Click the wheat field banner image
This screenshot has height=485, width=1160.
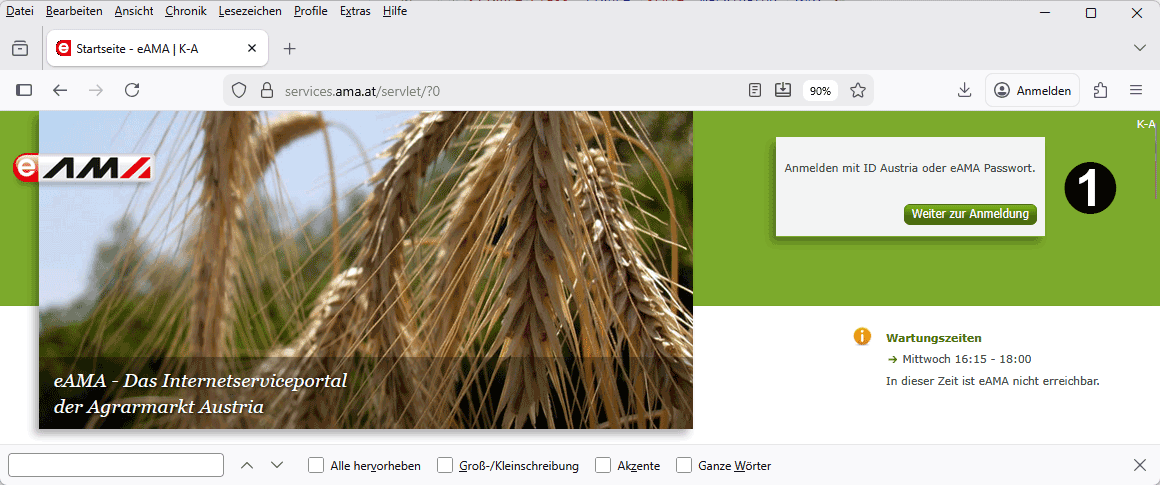pos(365,270)
